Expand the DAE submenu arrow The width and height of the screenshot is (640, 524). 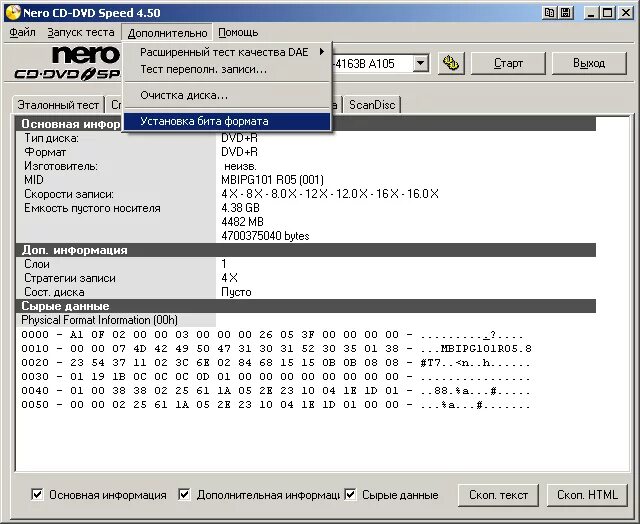click(x=322, y=52)
